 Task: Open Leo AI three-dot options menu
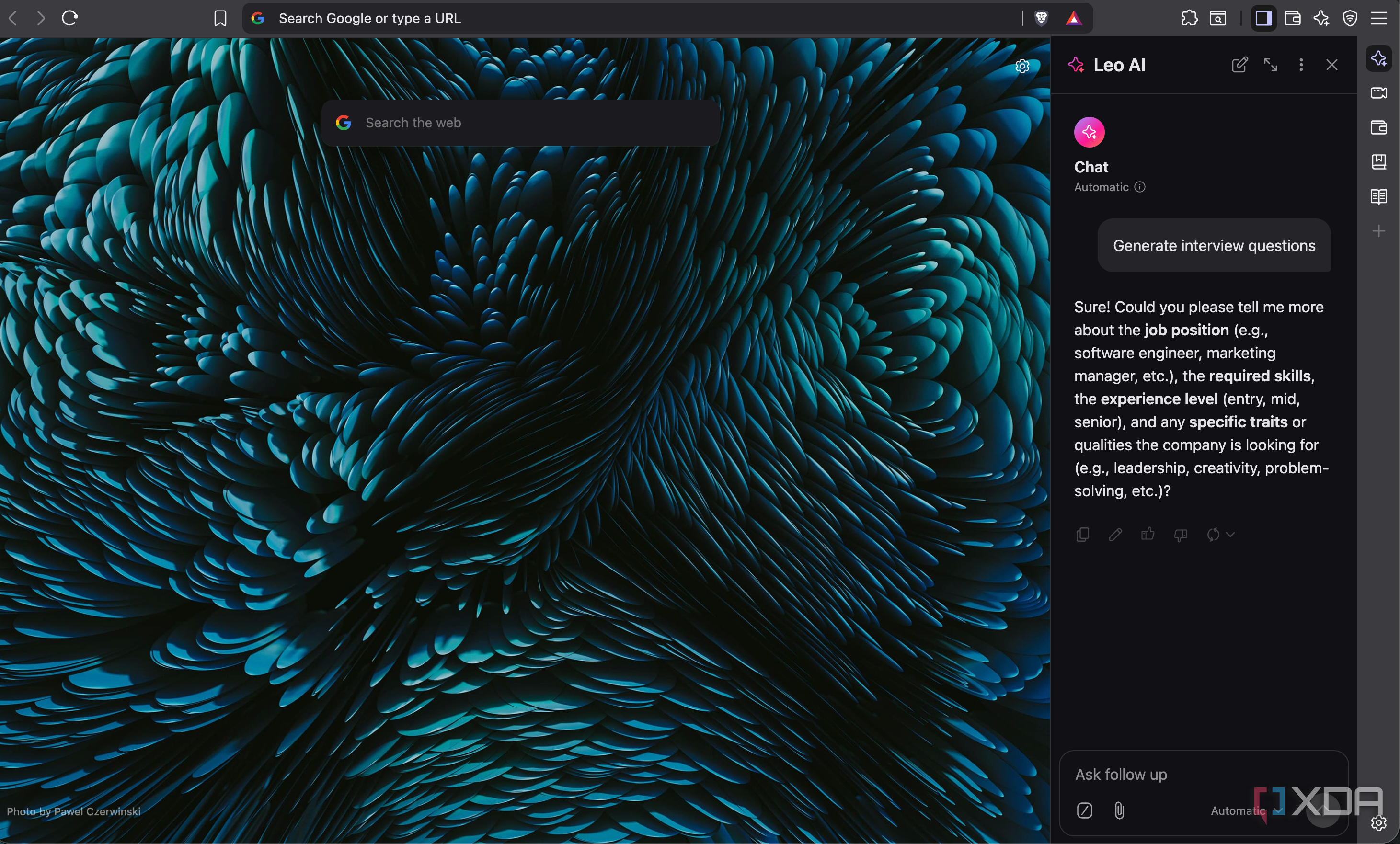pos(1301,65)
